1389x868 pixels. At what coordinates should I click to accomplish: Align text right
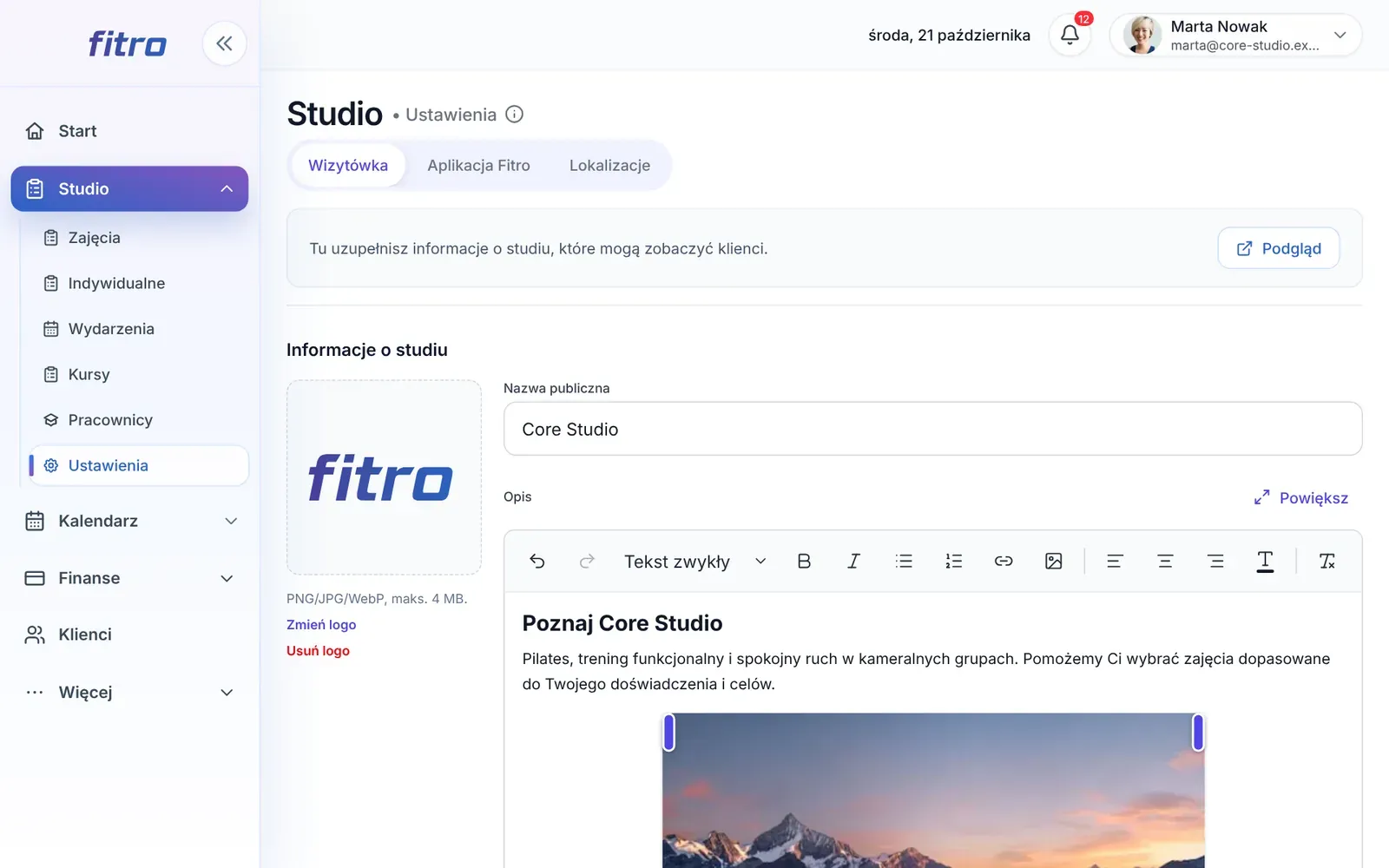pyautogui.click(x=1215, y=562)
